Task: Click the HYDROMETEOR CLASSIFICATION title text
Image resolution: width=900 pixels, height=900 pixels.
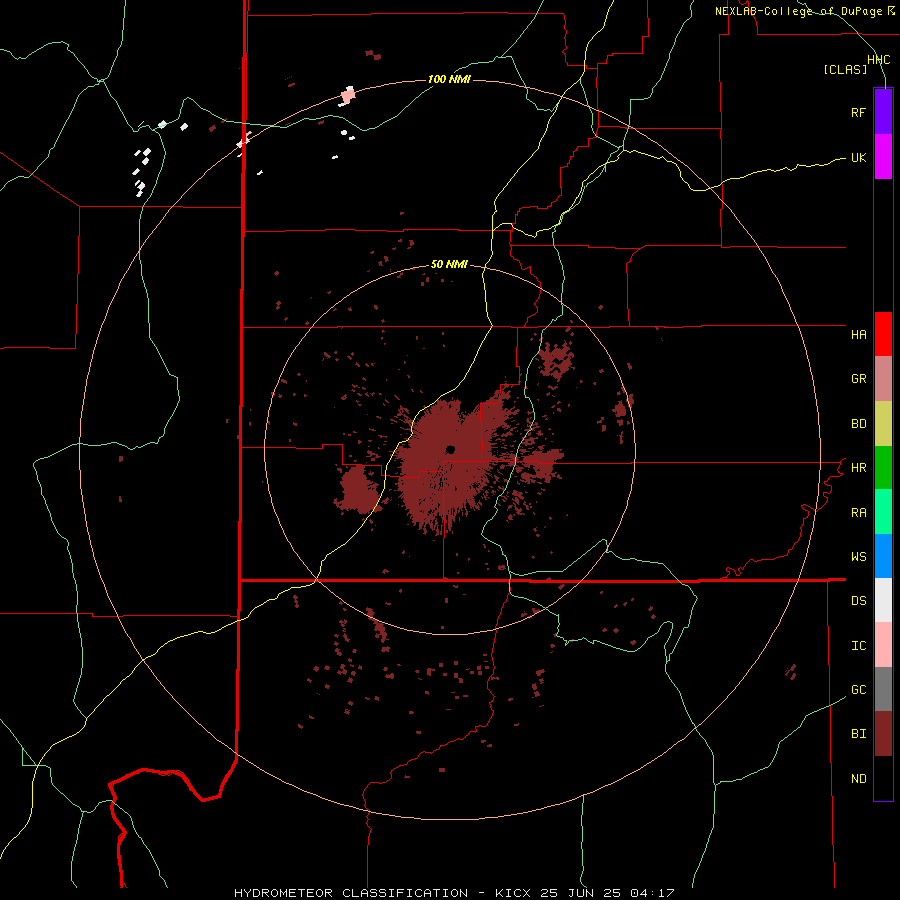Action: tap(351, 893)
